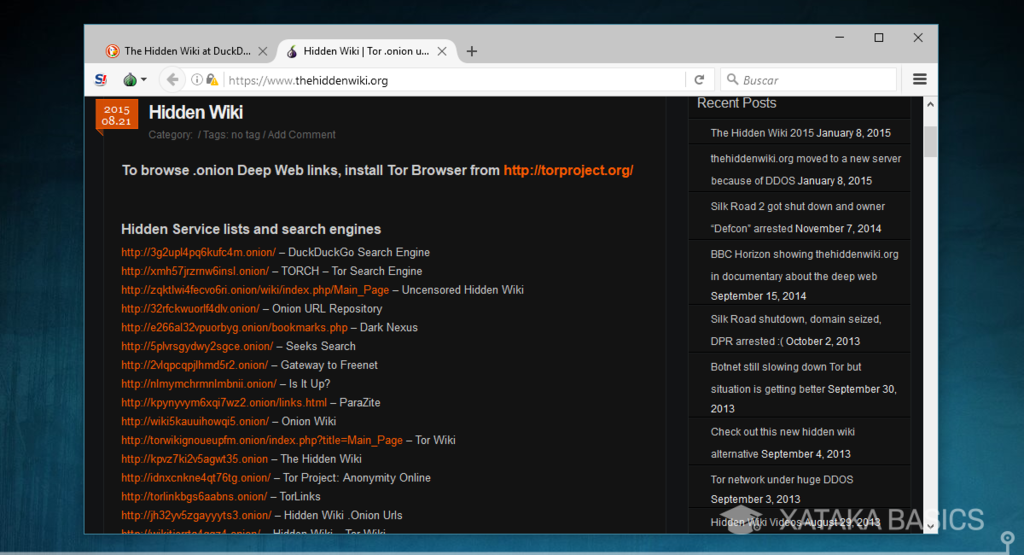This screenshot has height=555, width=1024.
Task: Open a new tab with plus button
Action: tap(472, 51)
